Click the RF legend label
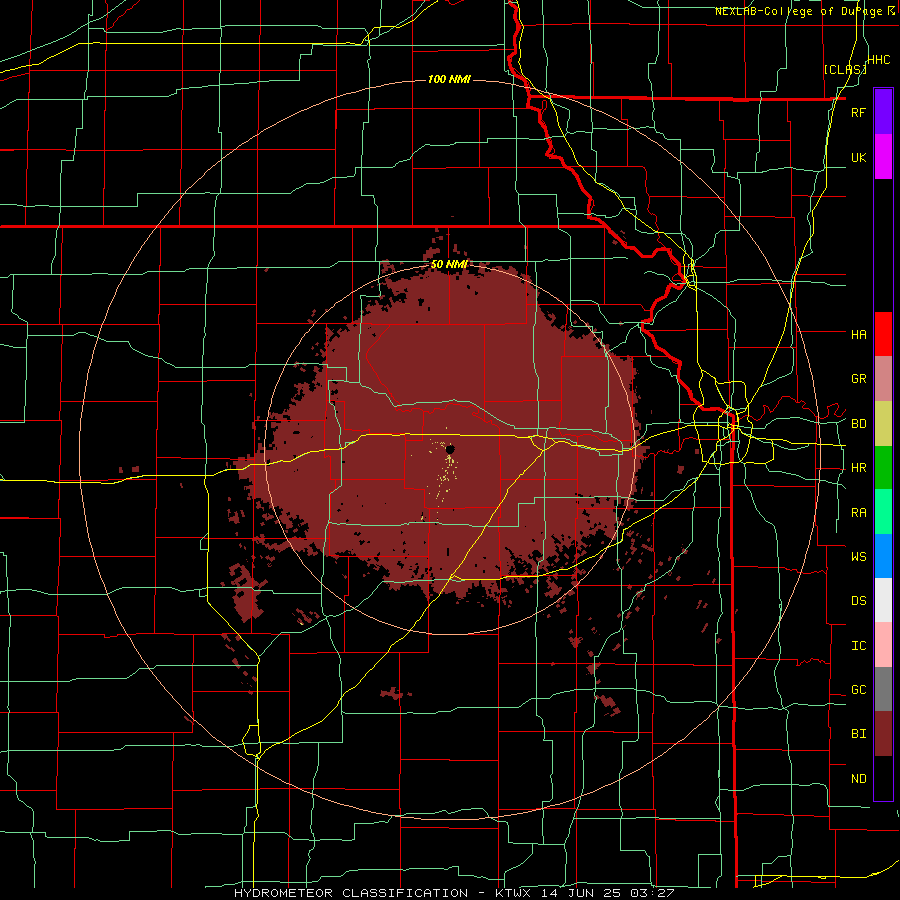This screenshot has width=900, height=900. click(x=858, y=112)
